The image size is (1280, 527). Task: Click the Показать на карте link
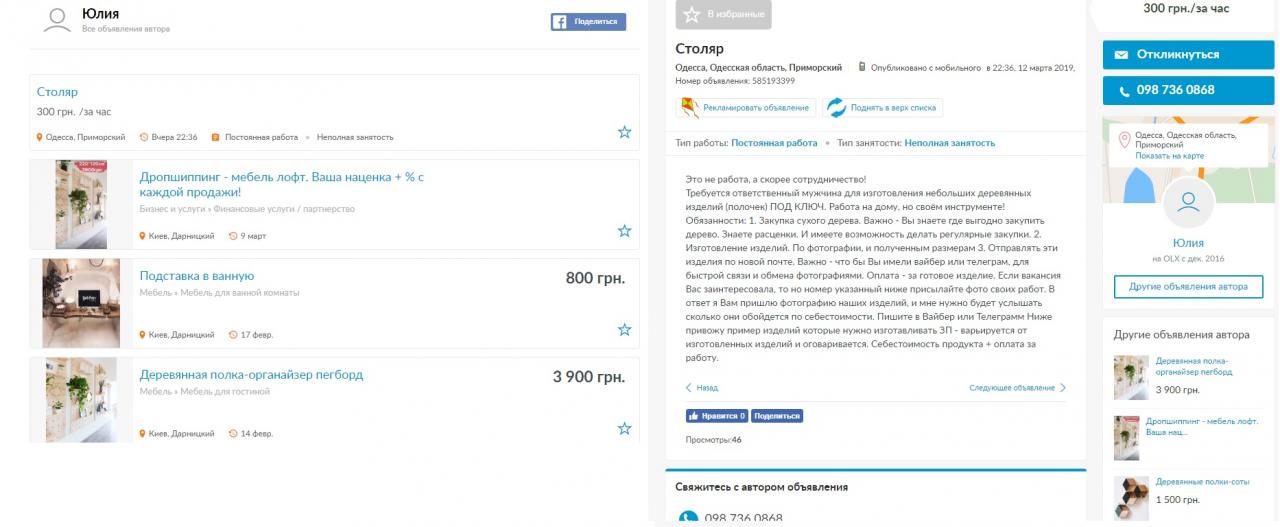tap(1169, 156)
